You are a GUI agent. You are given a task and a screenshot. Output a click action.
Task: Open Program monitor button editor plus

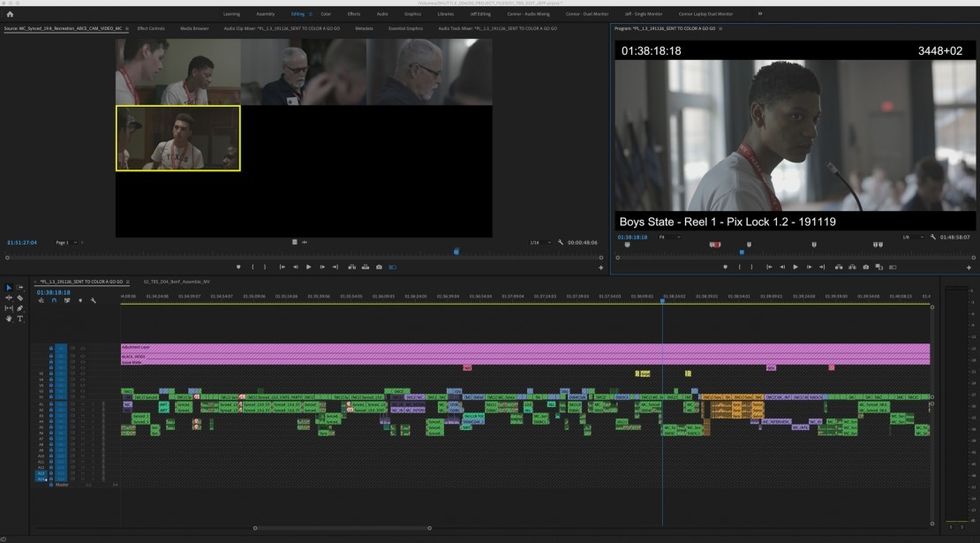(969, 267)
